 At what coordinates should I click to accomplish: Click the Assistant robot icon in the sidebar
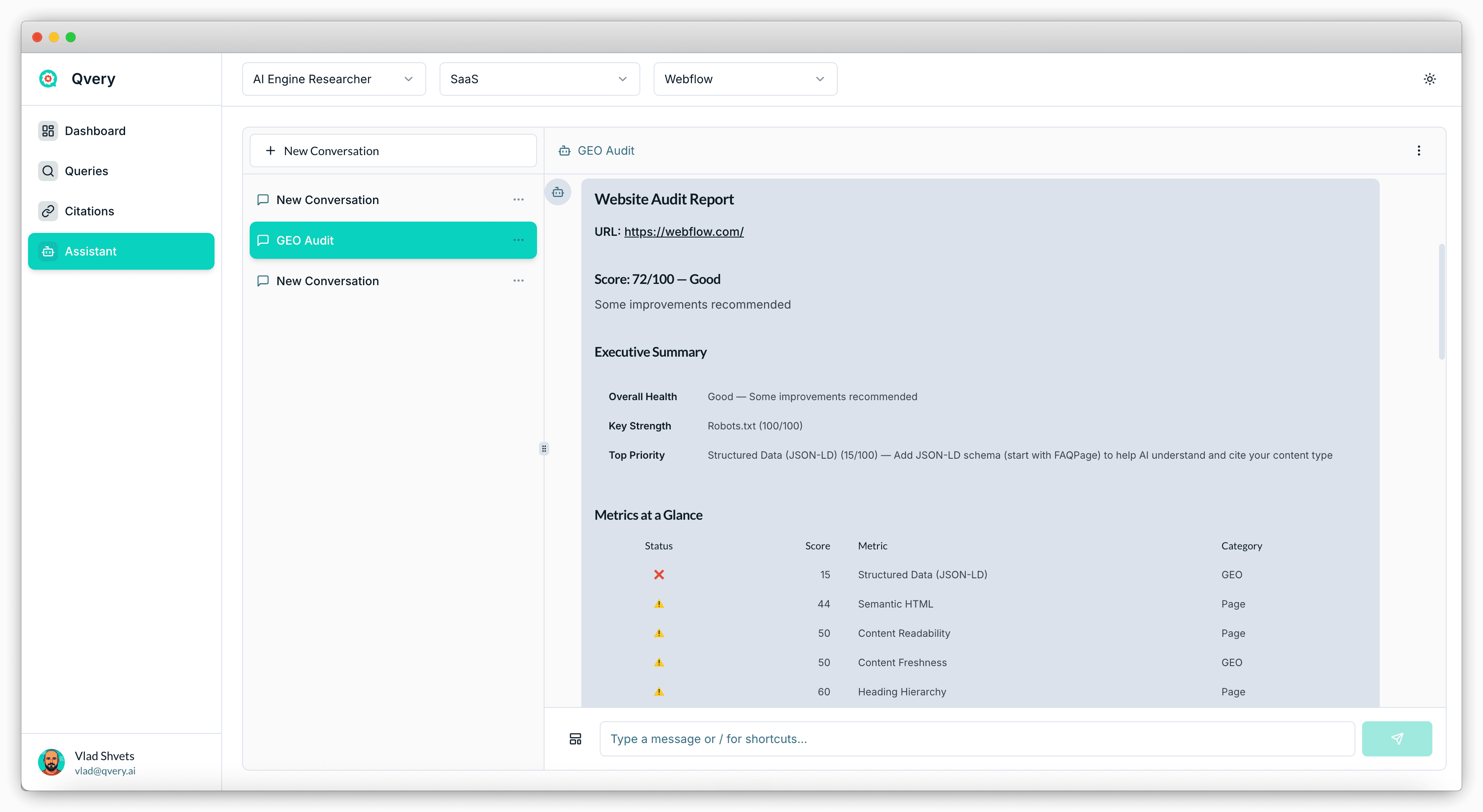tap(49, 251)
